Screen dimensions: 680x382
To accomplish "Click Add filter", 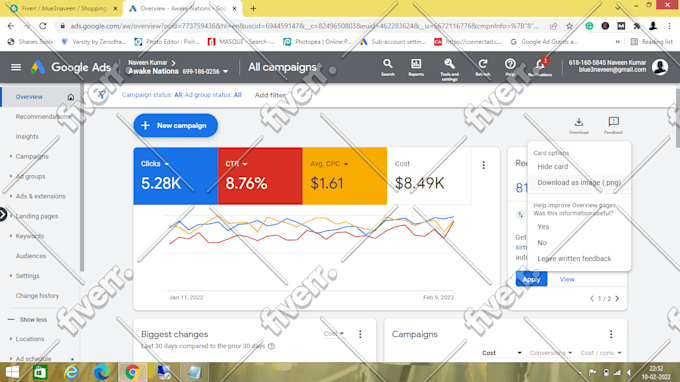I will pyautogui.click(x=270, y=95).
